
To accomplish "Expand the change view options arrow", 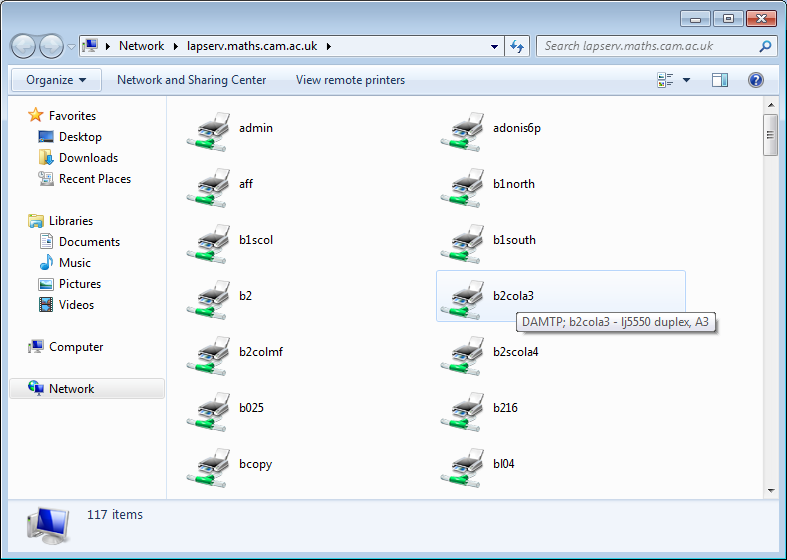I will click(x=686, y=80).
